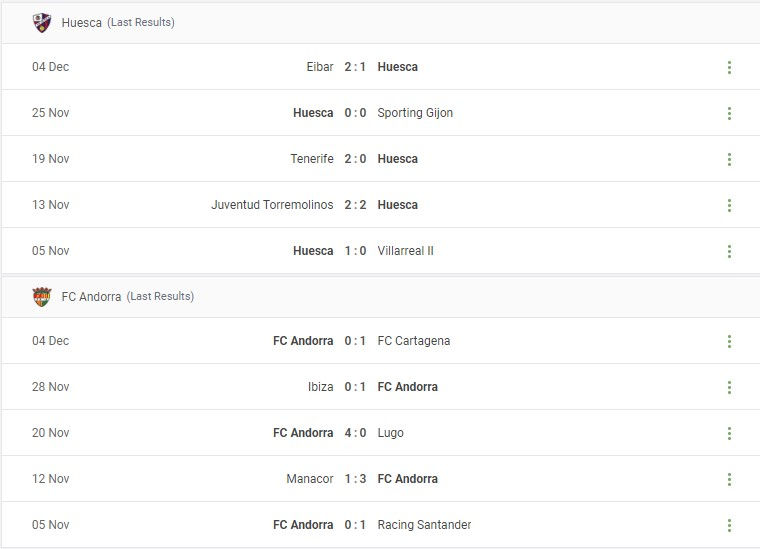The image size is (760, 549).
Task: Select the Sporting Gijon team name
Action: [415, 113]
